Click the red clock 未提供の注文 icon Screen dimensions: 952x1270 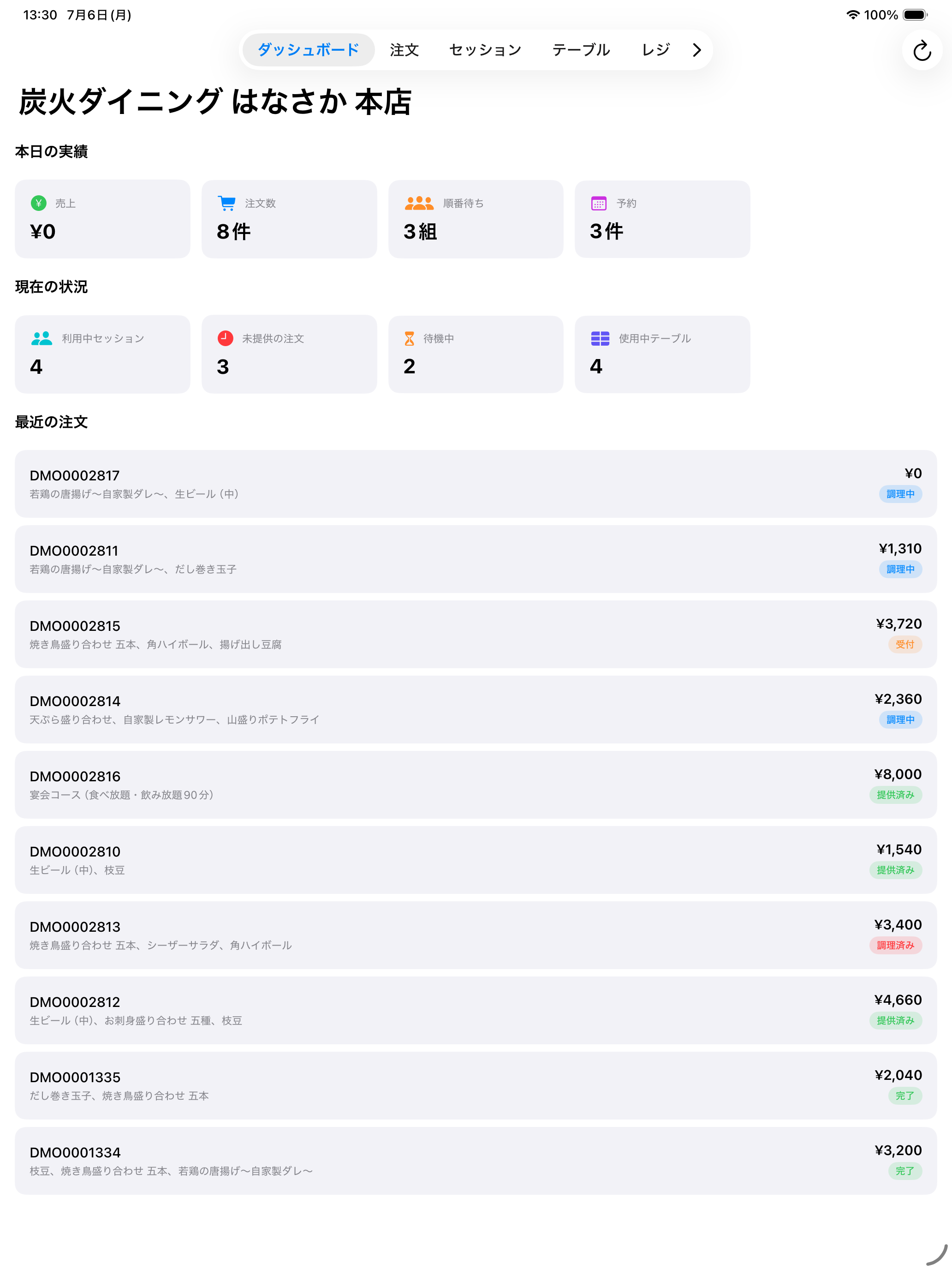pyautogui.click(x=225, y=338)
